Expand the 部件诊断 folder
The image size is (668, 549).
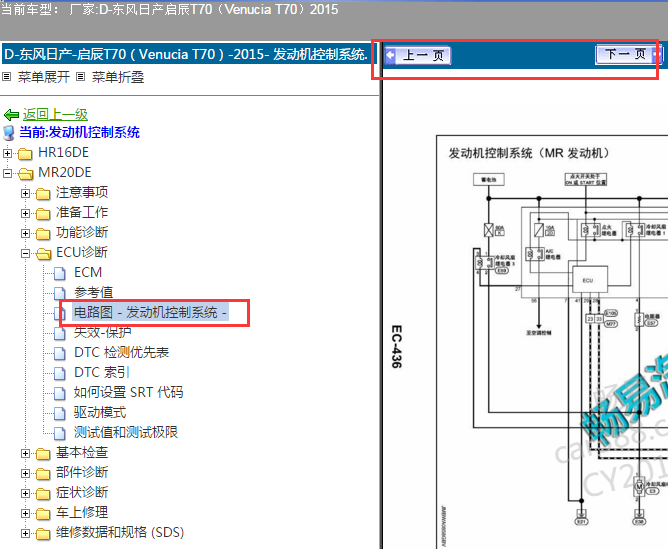[26, 474]
